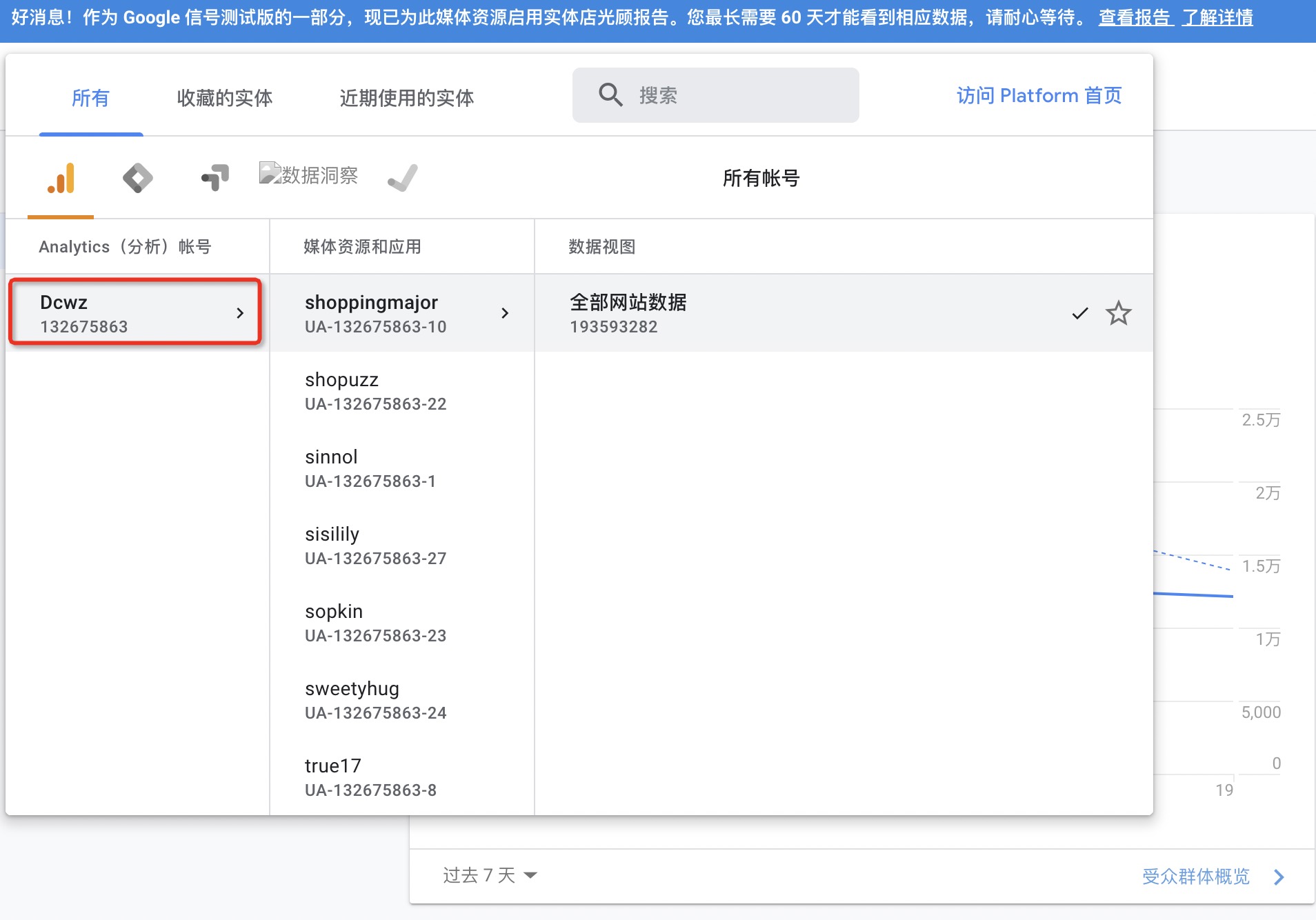1316x920 pixels.
Task: Click the 查看报告 link in banner
Action: (1135, 17)
